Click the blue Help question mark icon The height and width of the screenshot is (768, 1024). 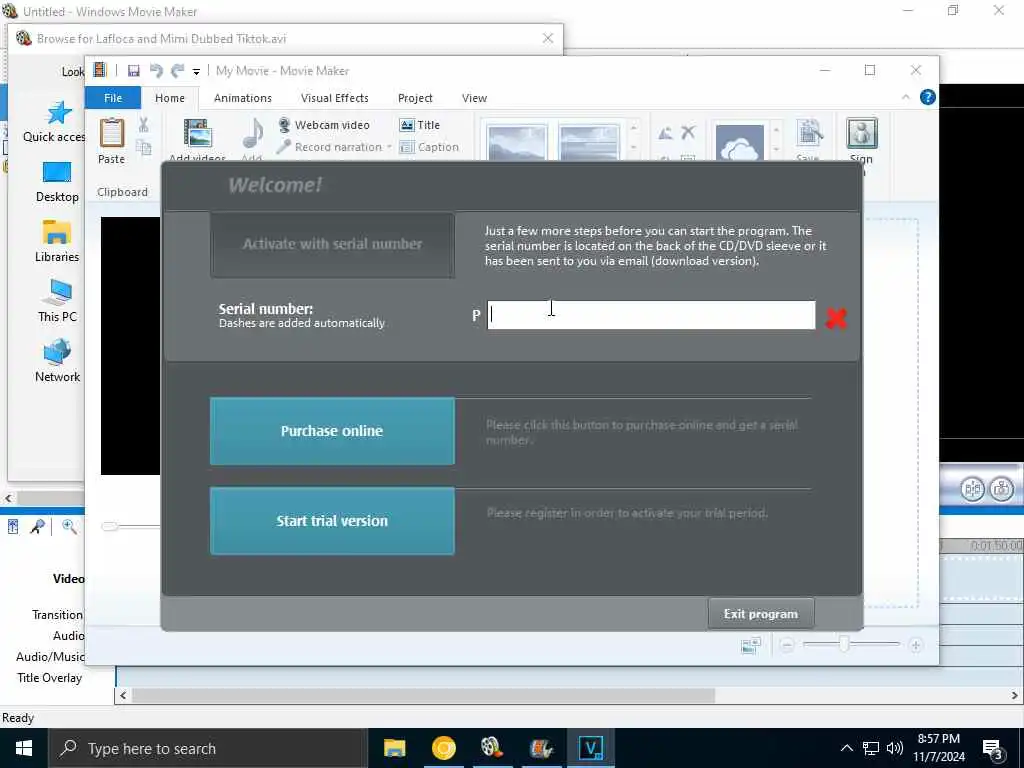tap(927, 97)
